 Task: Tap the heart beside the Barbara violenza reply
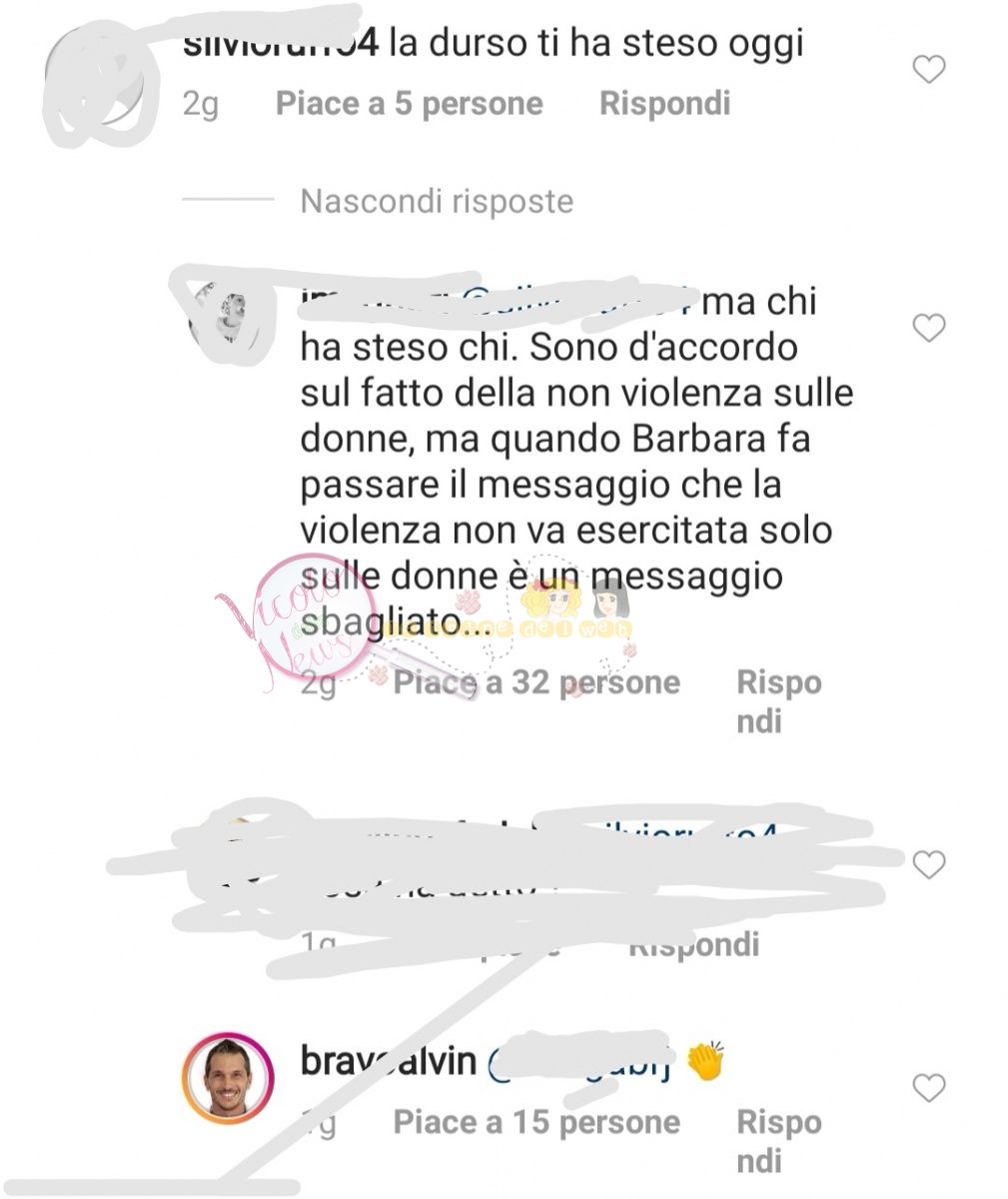pos(929,328)
